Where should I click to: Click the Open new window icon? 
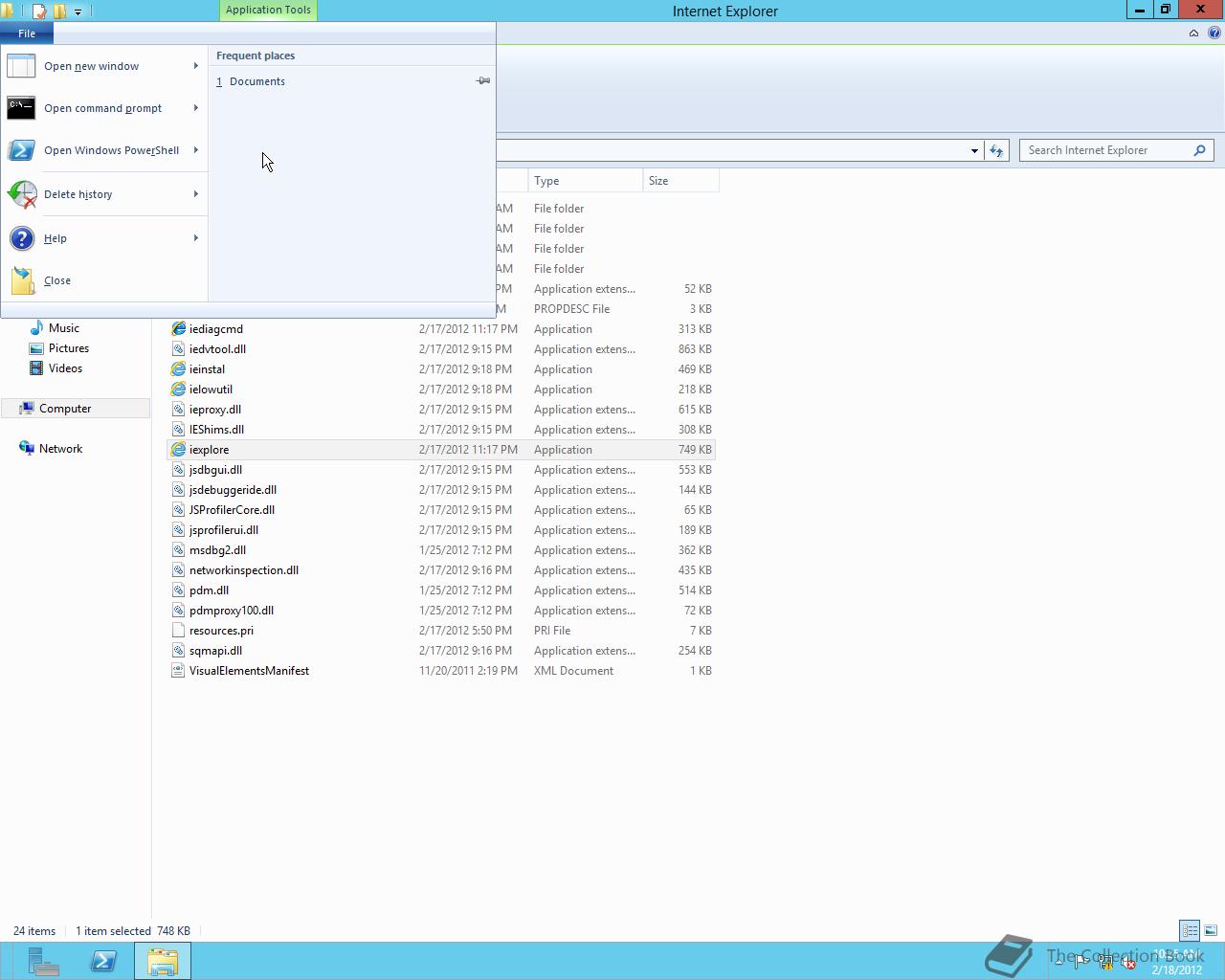[x=21, y=66]
